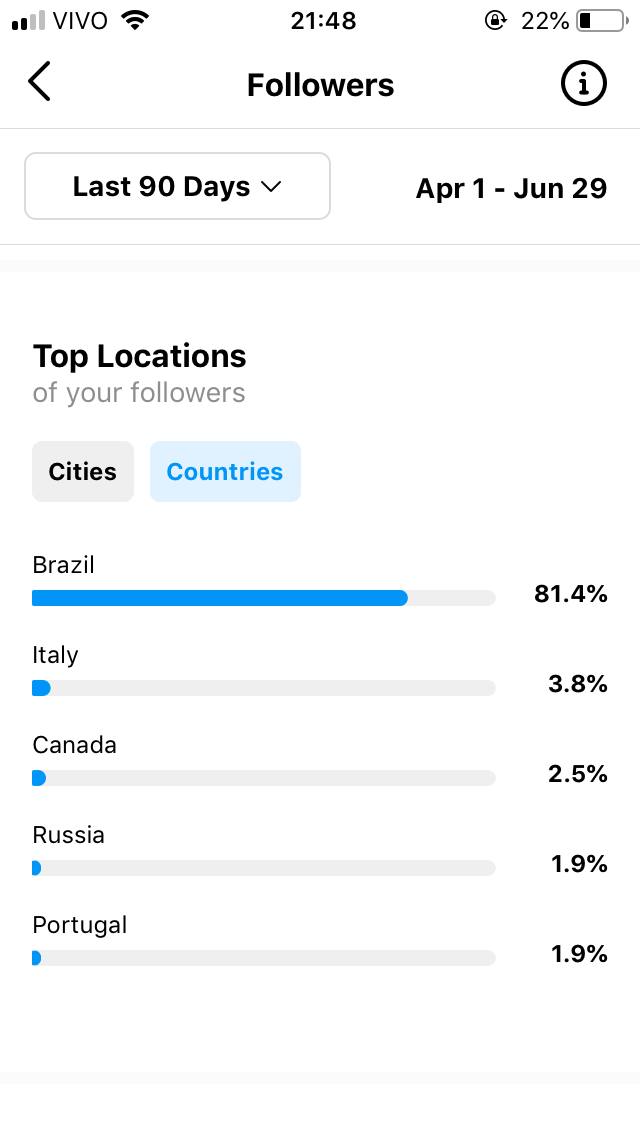640x1136 pixels.
Task: Tap the back arrow icon
Action: (x=39, y=83)
